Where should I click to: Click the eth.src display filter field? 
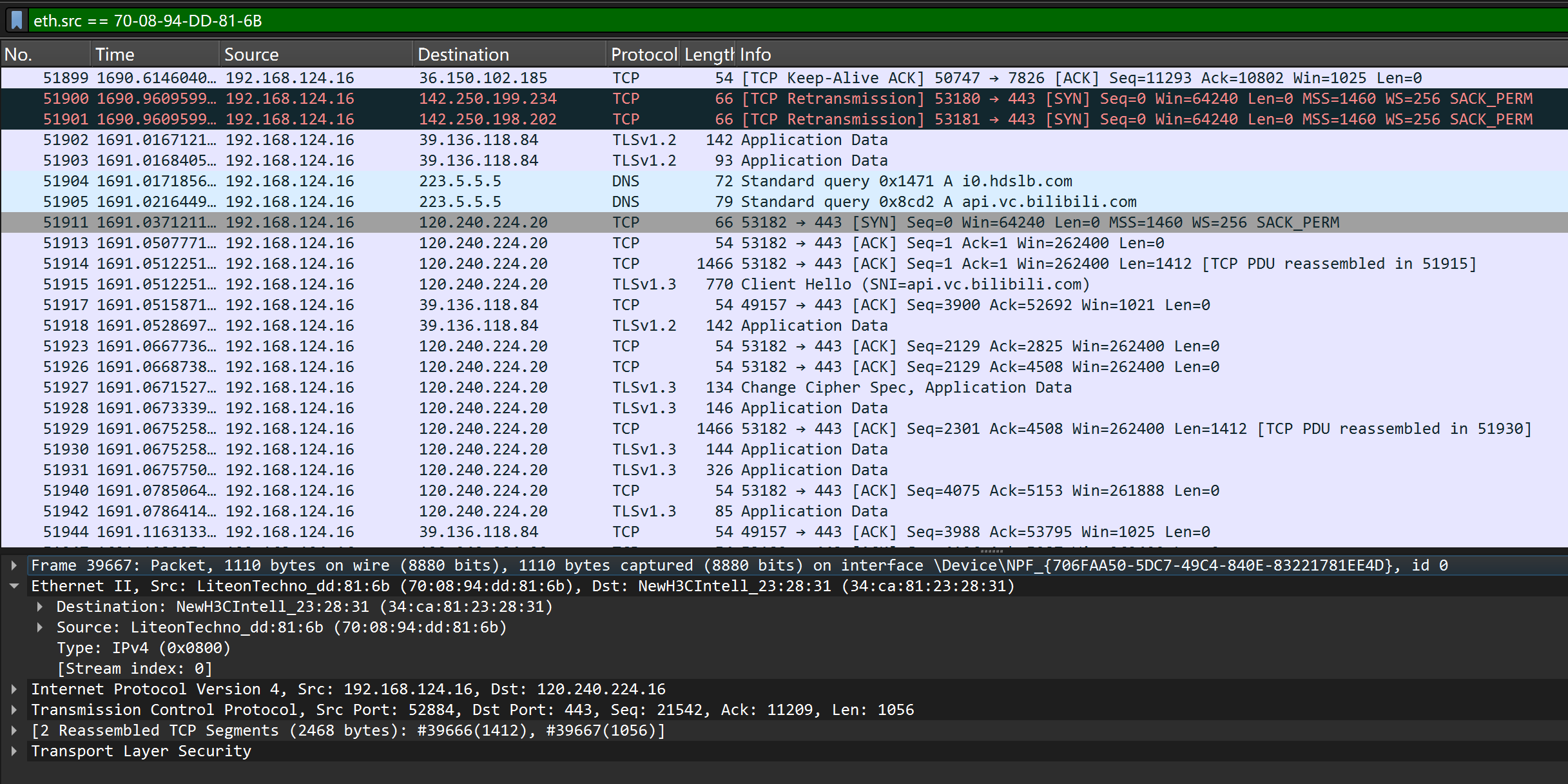773,21
